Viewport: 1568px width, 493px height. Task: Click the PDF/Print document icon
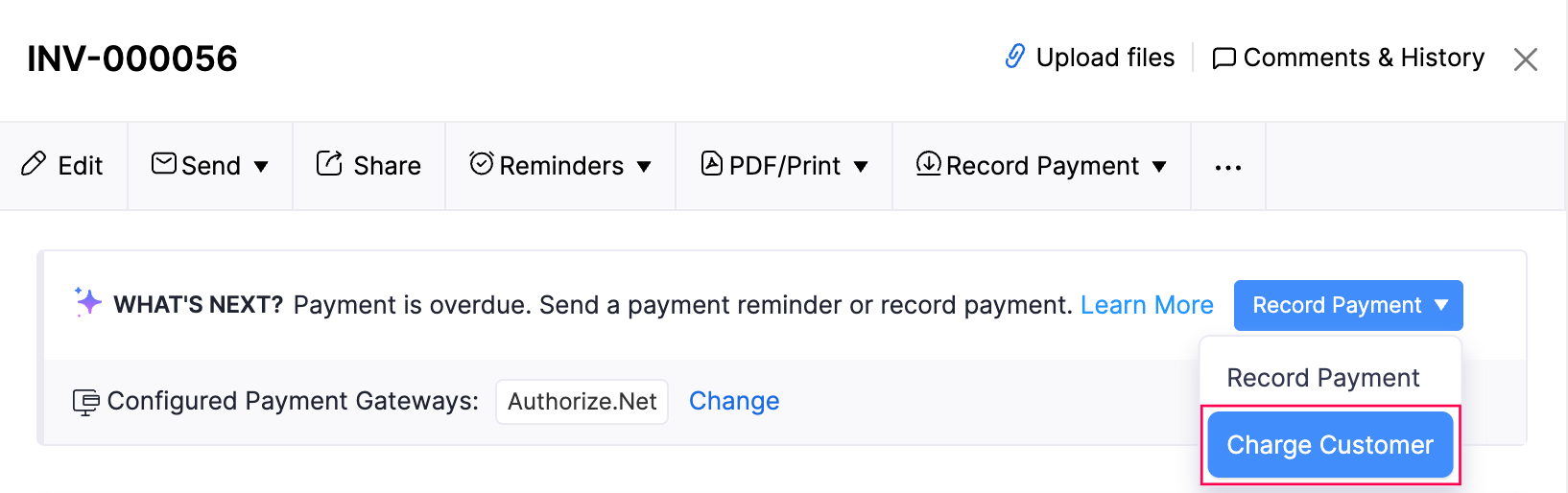[712, 164]
